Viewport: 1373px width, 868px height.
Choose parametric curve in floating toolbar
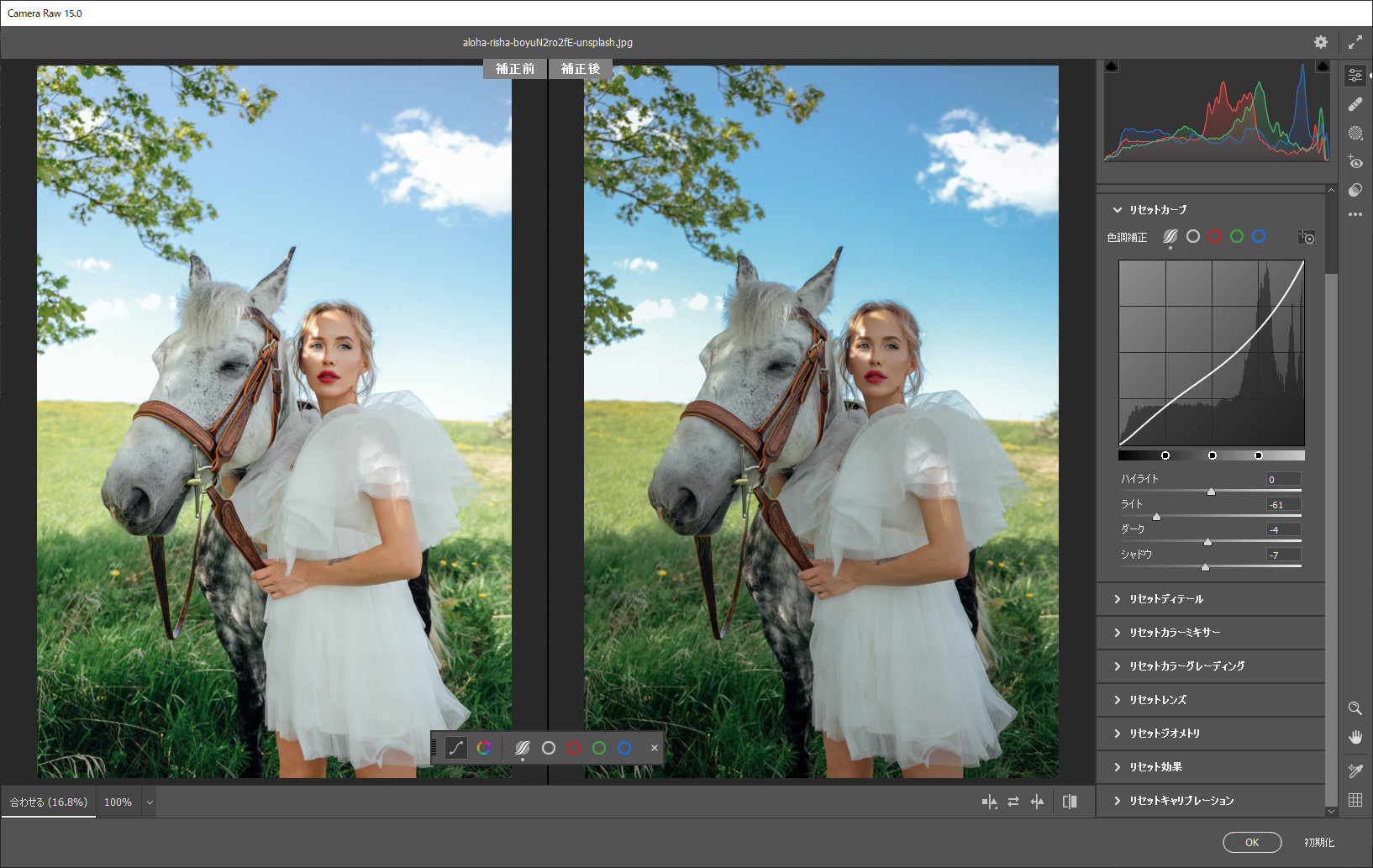point(523,748)
